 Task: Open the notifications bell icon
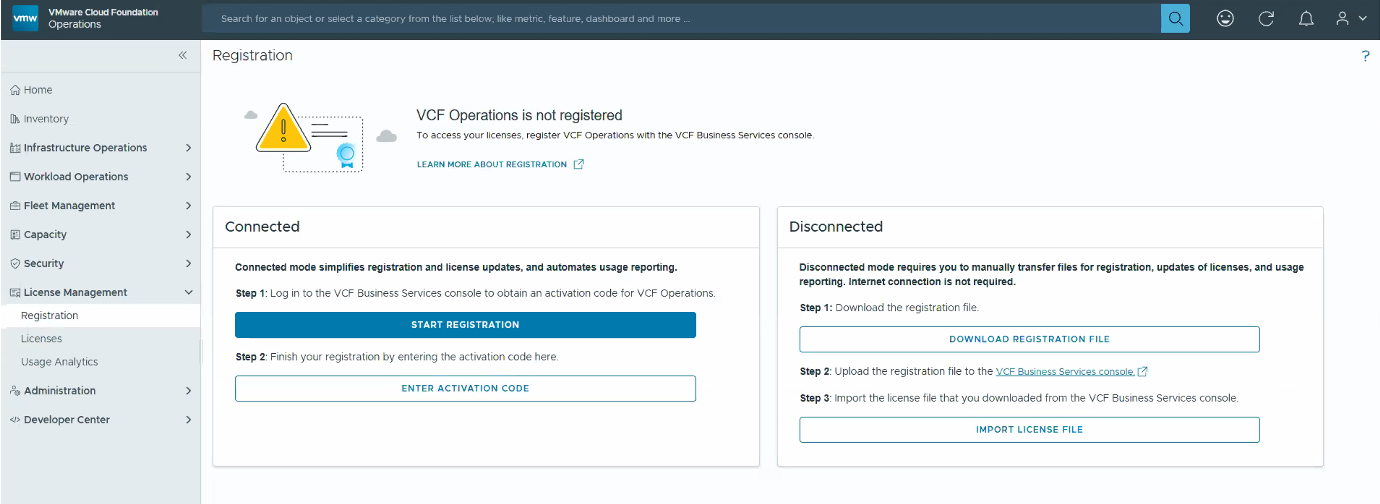[x=1306, y=18]
